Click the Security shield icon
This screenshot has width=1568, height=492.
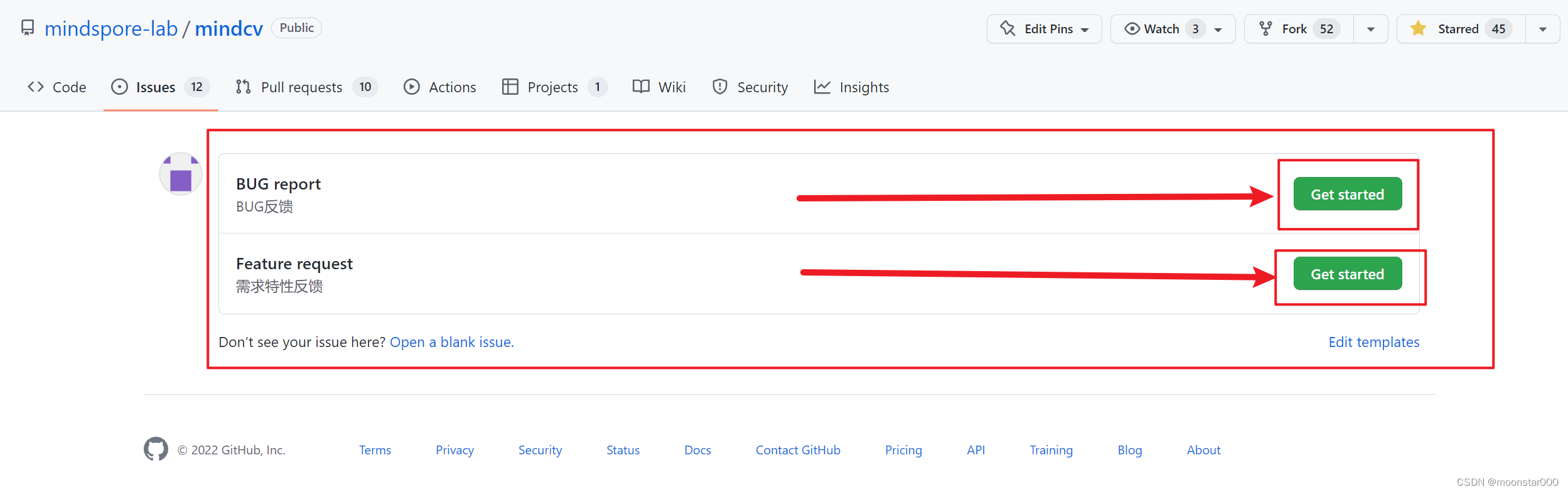[720, 87]
